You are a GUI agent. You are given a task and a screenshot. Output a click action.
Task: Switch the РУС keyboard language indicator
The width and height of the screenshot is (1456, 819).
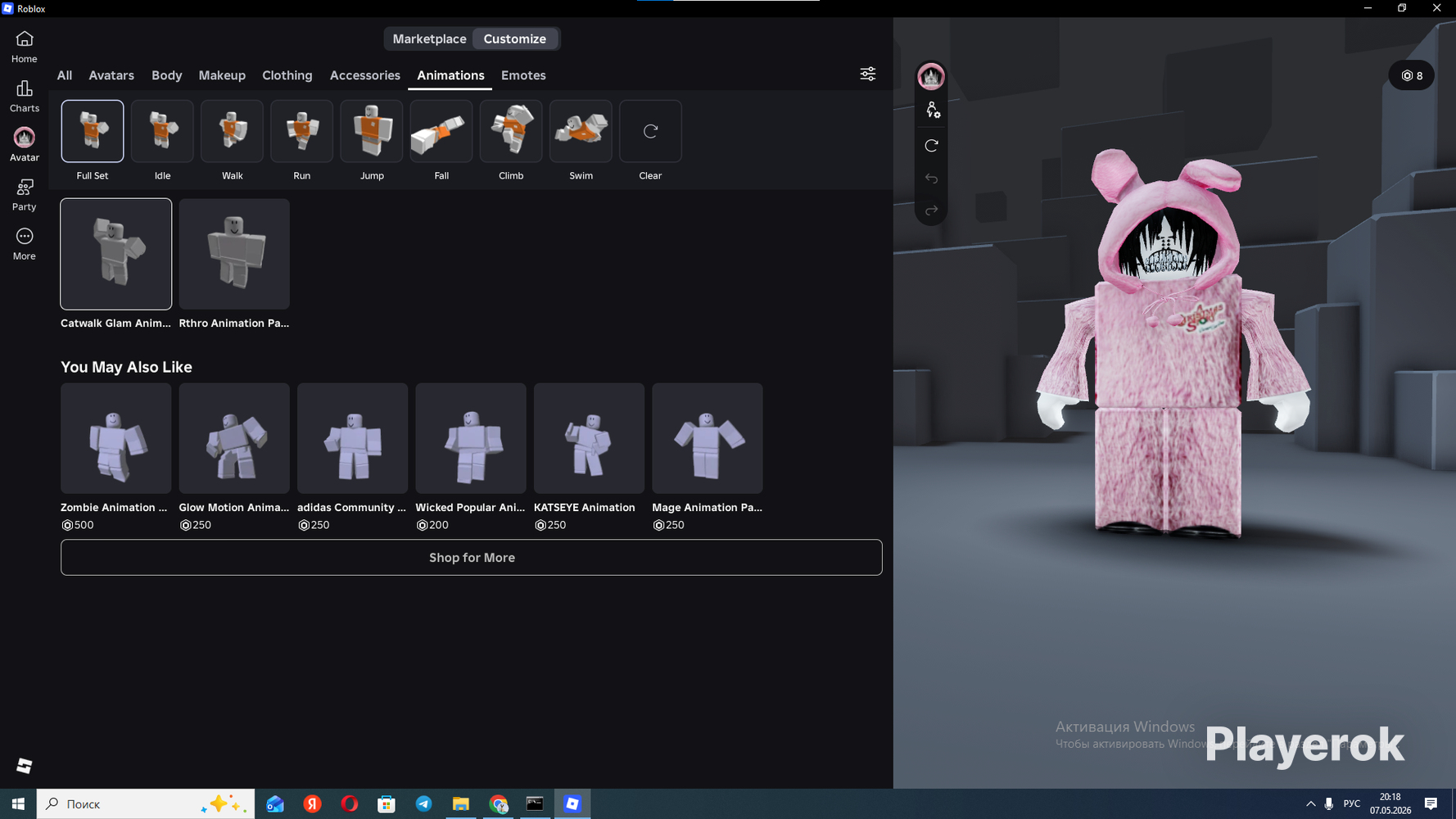[1352, 803]
